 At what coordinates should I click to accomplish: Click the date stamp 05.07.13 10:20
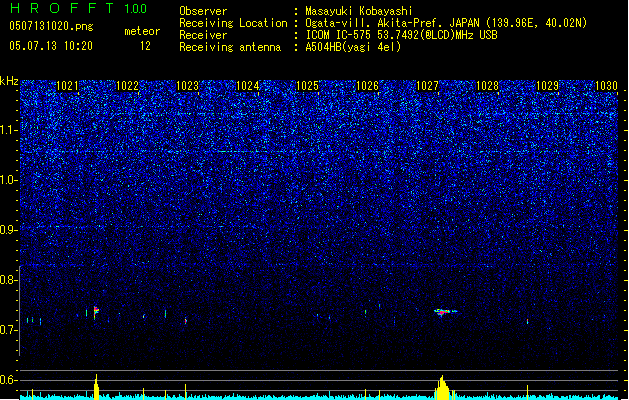tap(51, 46)
